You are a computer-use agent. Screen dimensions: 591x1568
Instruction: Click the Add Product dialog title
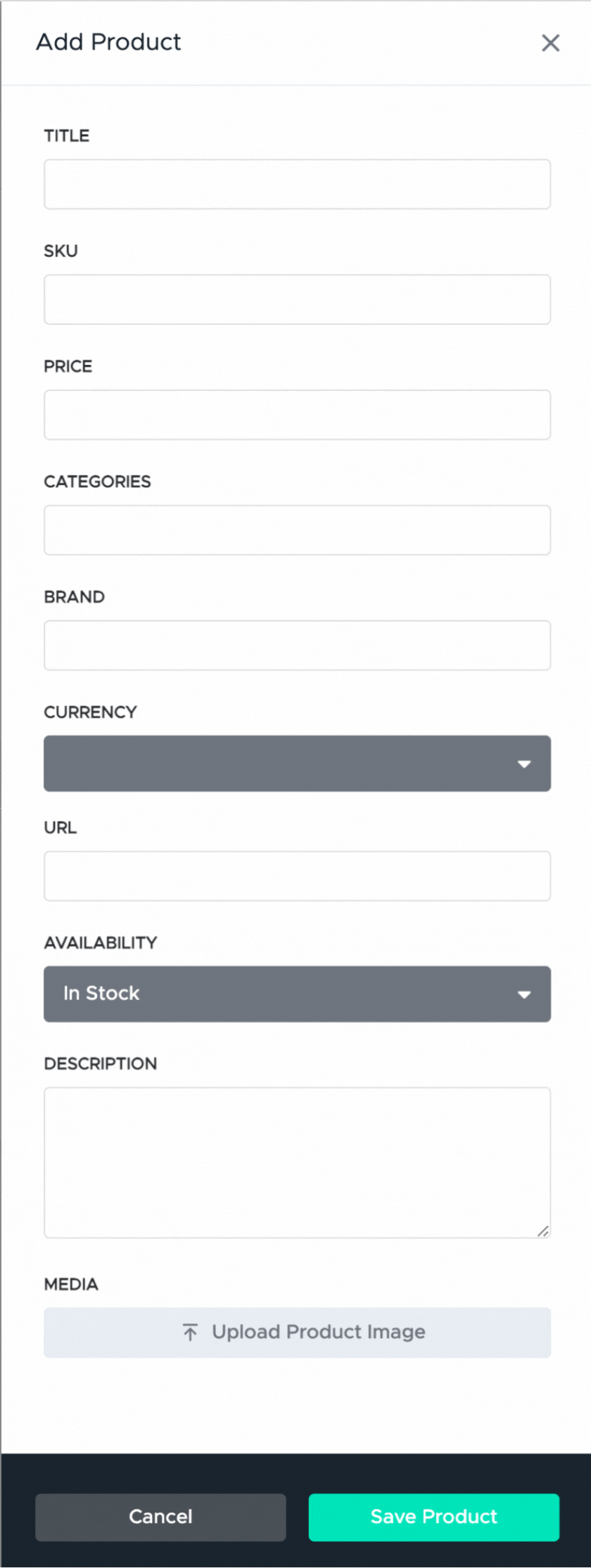pos(109,42)
